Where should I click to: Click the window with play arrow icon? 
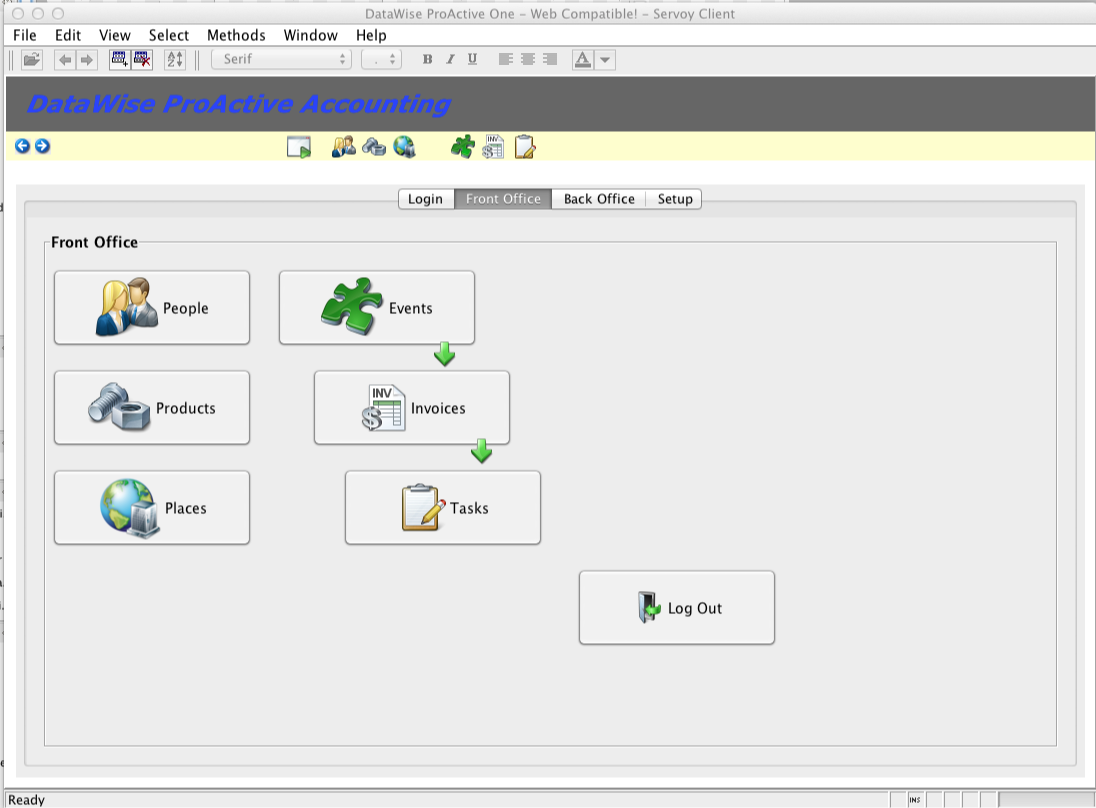[299, 147]
